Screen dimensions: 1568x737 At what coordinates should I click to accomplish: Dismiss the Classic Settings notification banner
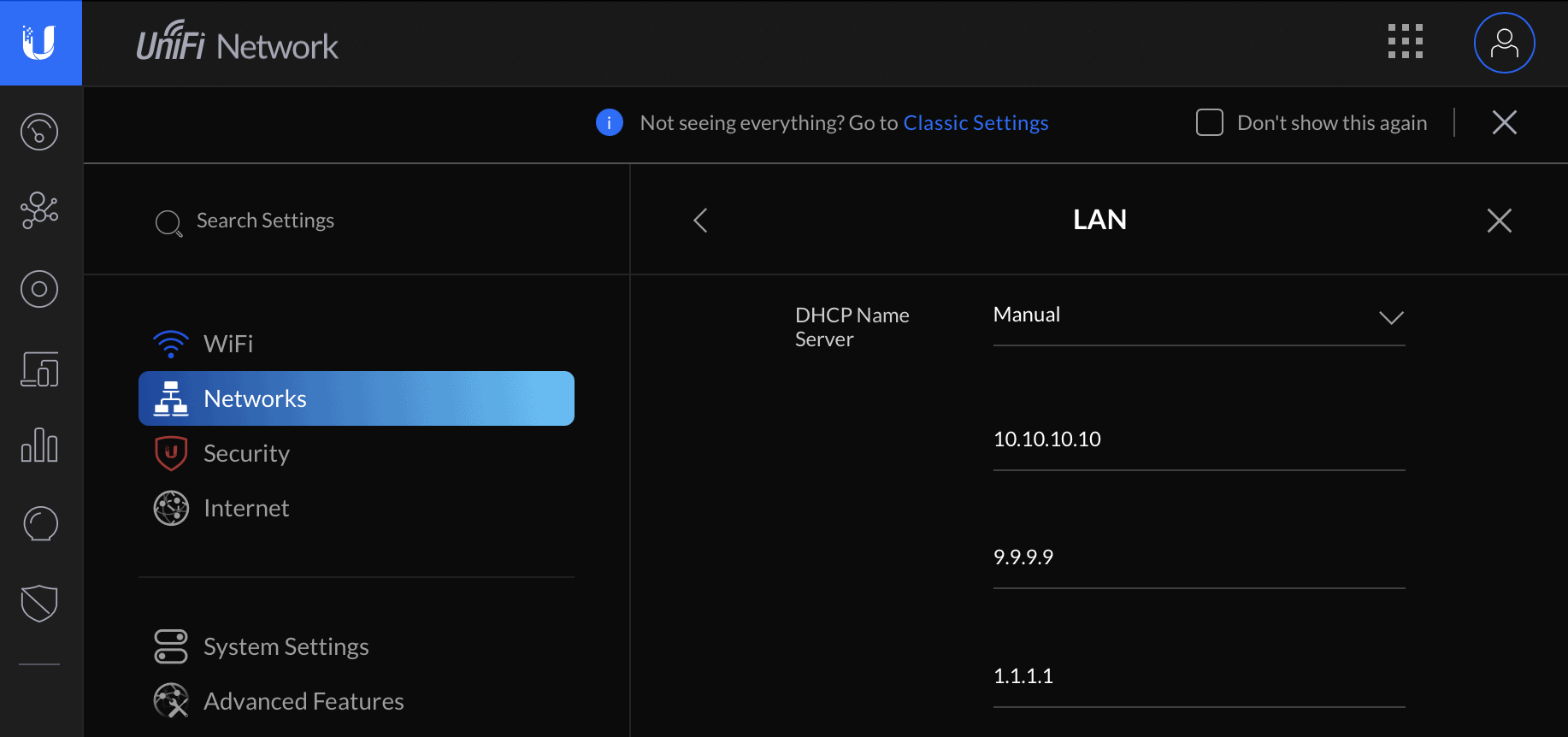click(x=1505, y=122)
